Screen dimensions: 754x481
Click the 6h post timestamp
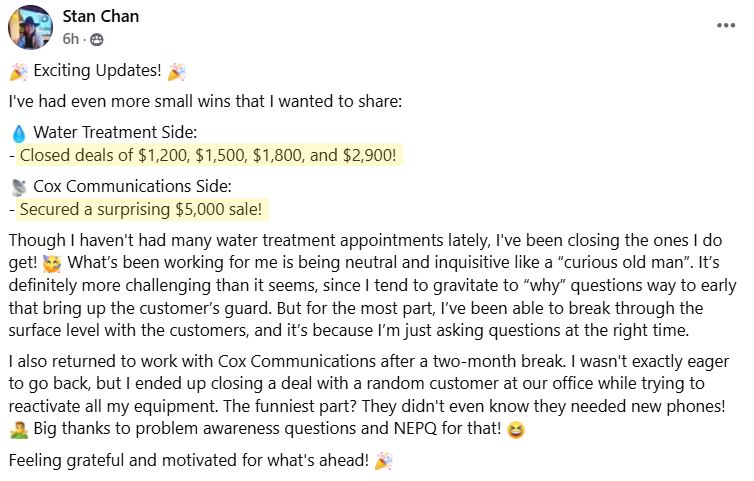70,39
